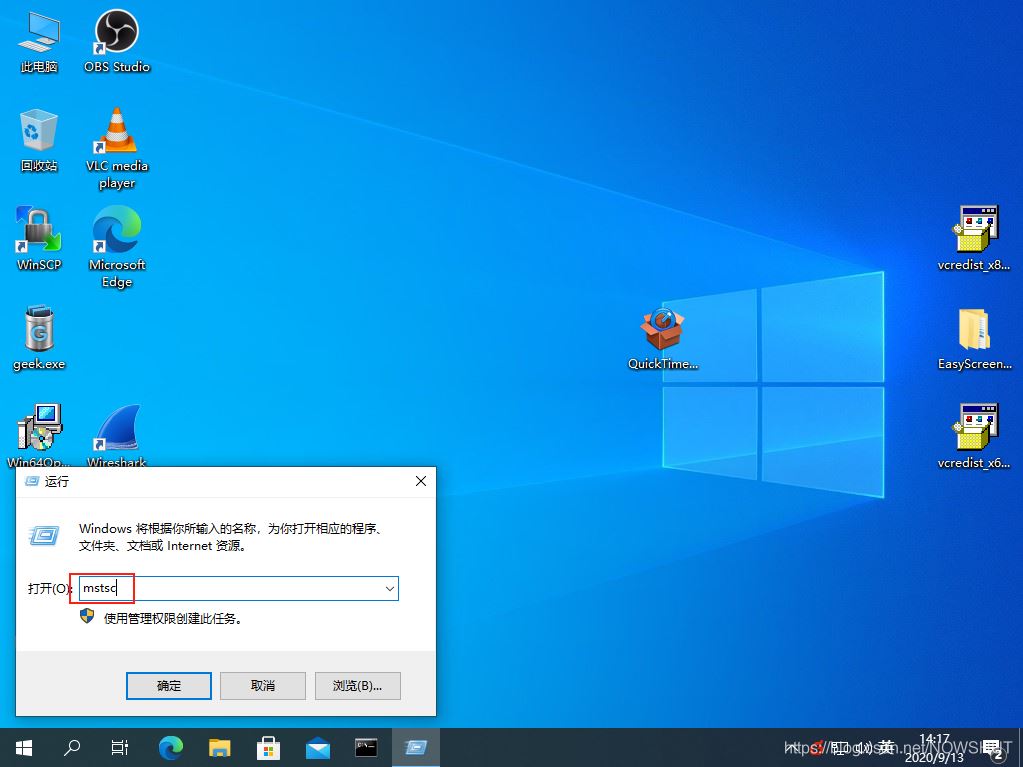The height and width of the screenshot is (767, 1023).
Task: Click the mstsc text input field
Action: point(230,589)
